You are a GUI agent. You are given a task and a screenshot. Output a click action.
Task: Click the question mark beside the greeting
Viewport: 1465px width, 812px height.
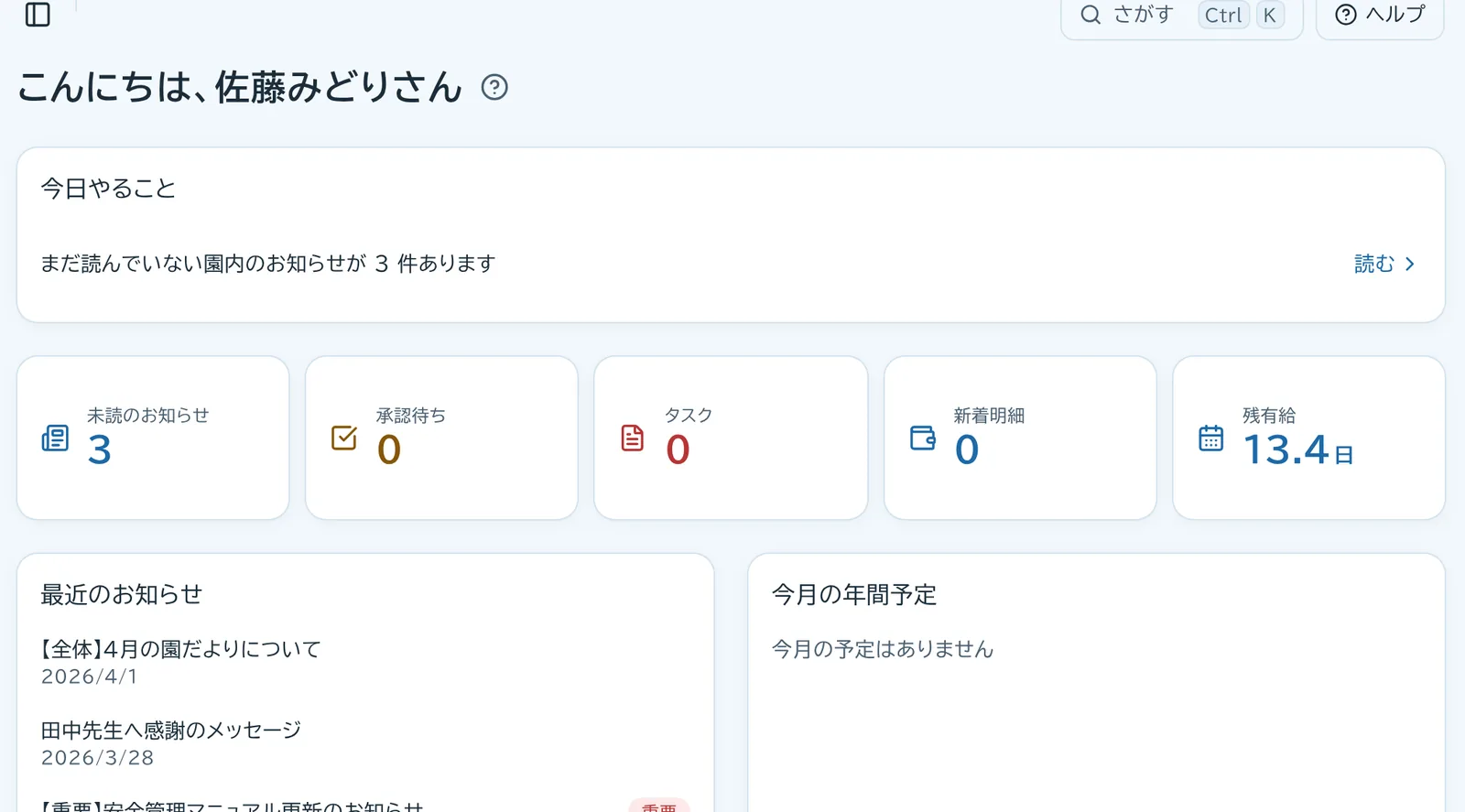(494, 87)
